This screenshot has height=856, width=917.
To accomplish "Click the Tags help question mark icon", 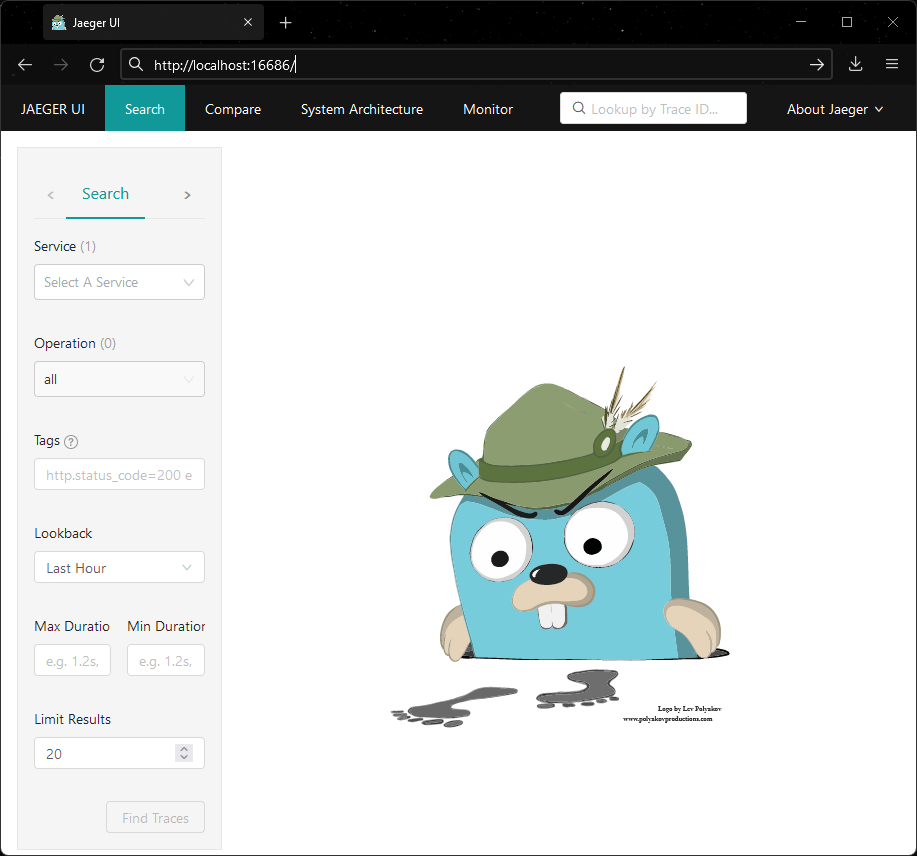I will (71, 442).
